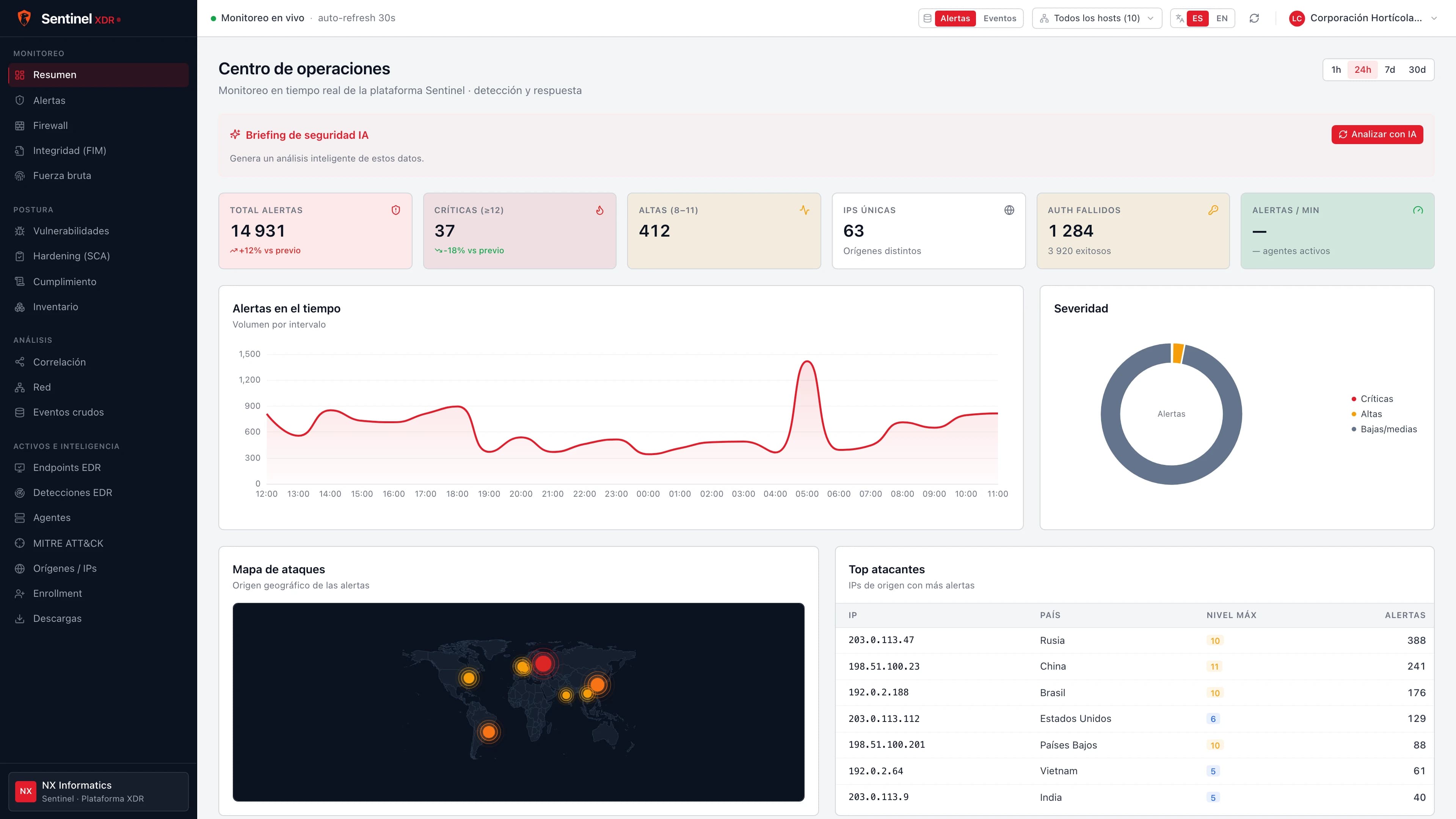Image resolution: width=1456 pixels, height=819 pixels.
Task: Click the LC avatar in top bar
Action: point(1297,18)
